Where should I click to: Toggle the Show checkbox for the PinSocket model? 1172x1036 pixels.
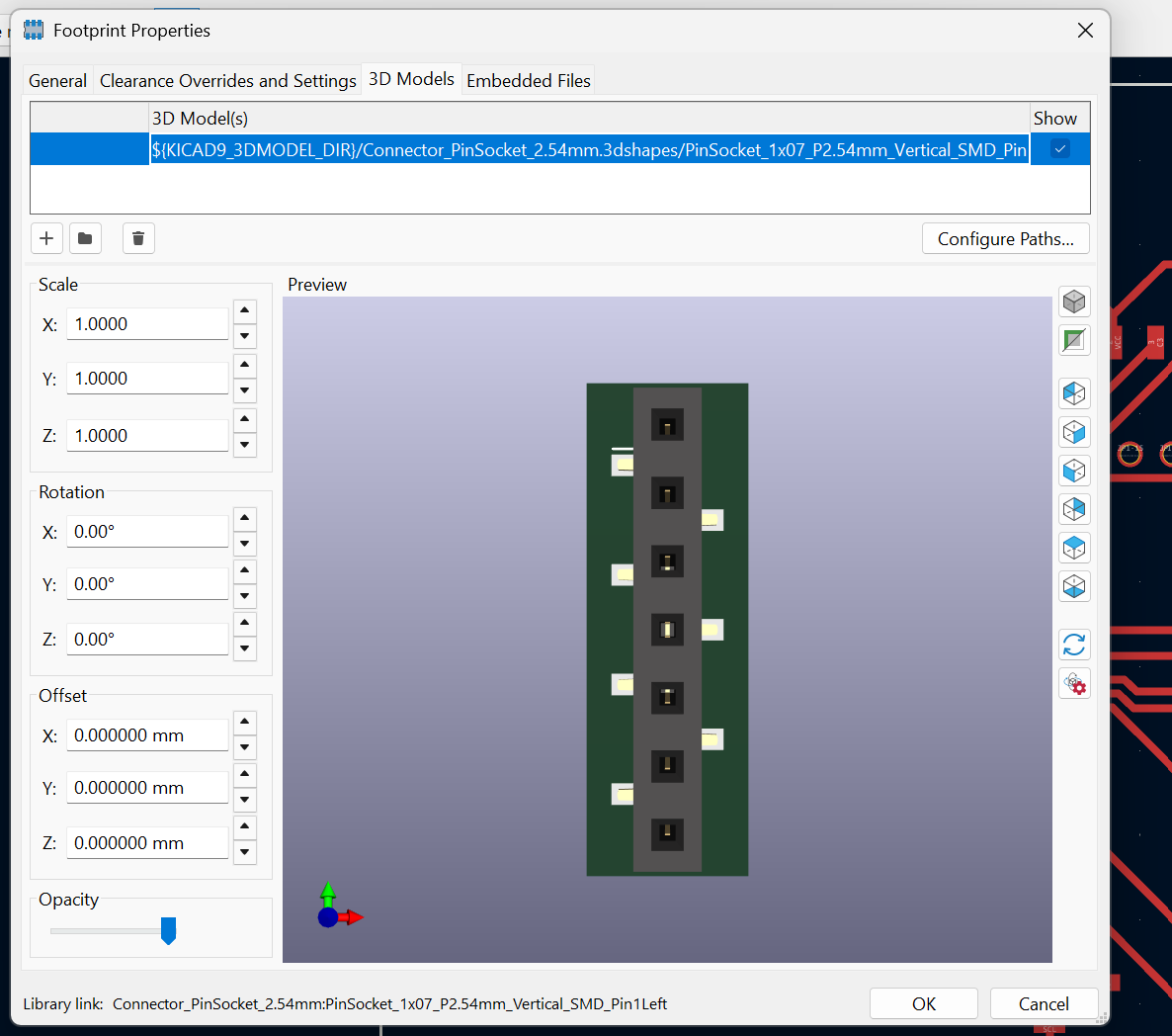[1059, 148]
